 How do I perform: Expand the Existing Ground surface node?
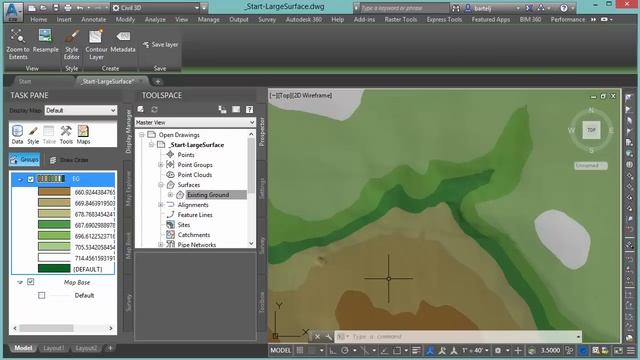(171, 195)
